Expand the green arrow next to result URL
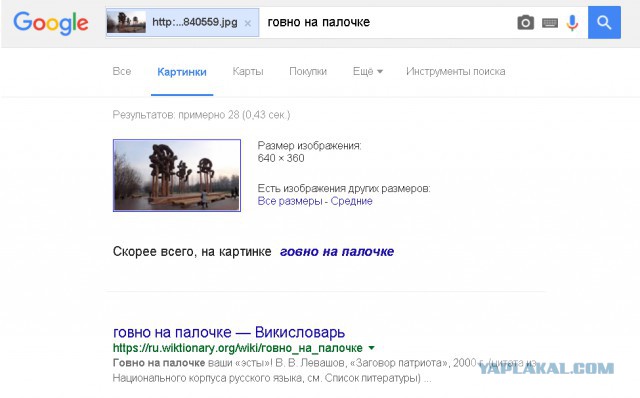This screenshot has height=398, width=640. [x=371, y=348]
